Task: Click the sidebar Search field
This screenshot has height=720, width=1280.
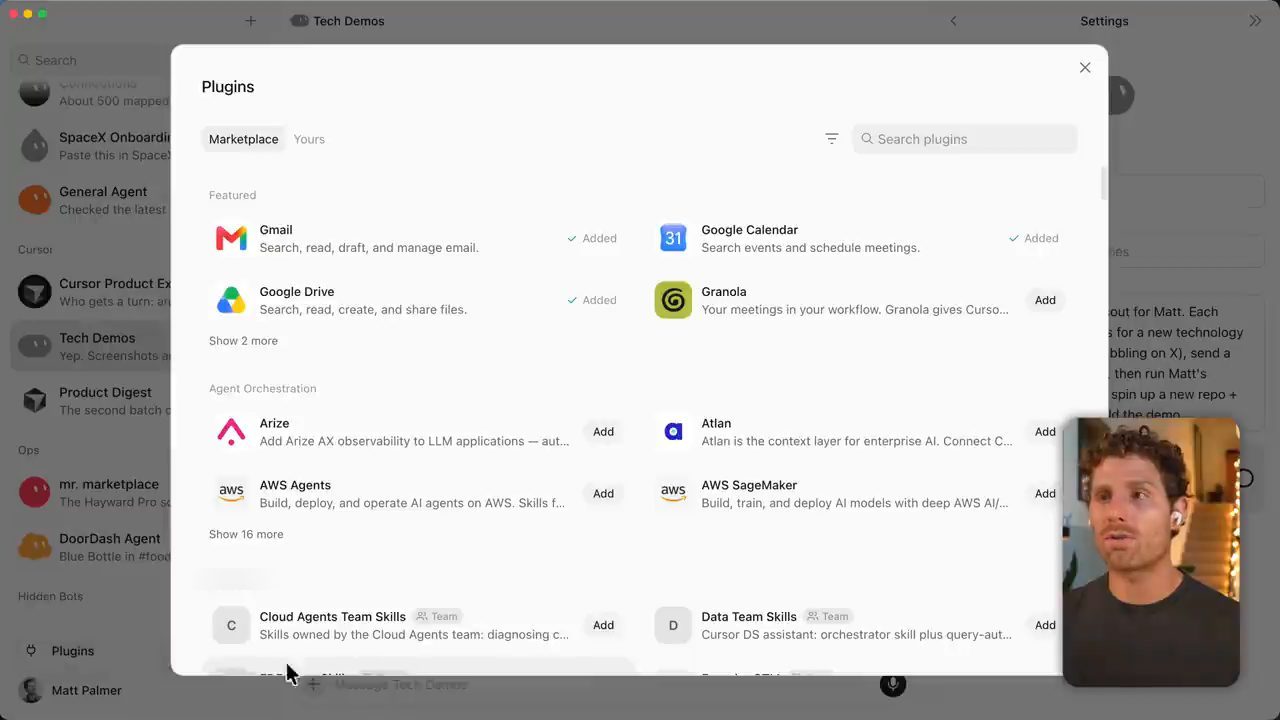Action: (92, 60)
